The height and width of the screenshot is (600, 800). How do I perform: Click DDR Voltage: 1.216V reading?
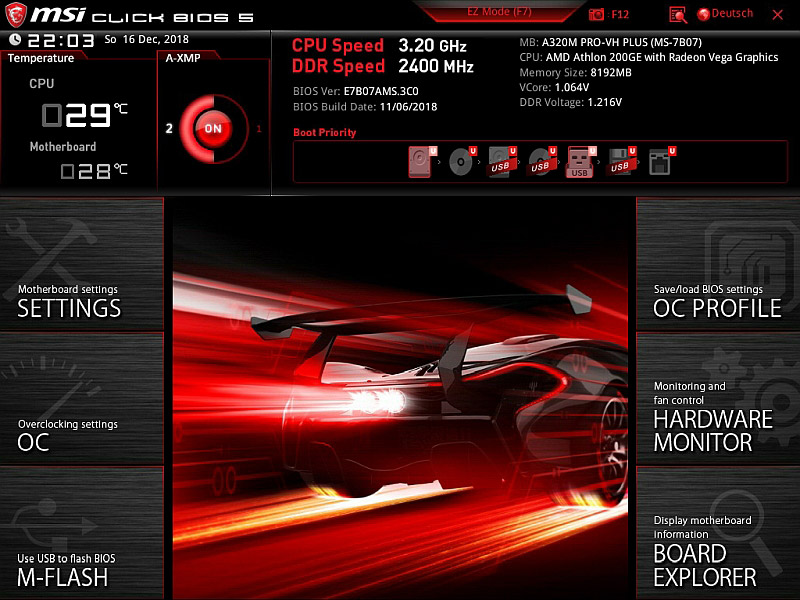(570, 102)
